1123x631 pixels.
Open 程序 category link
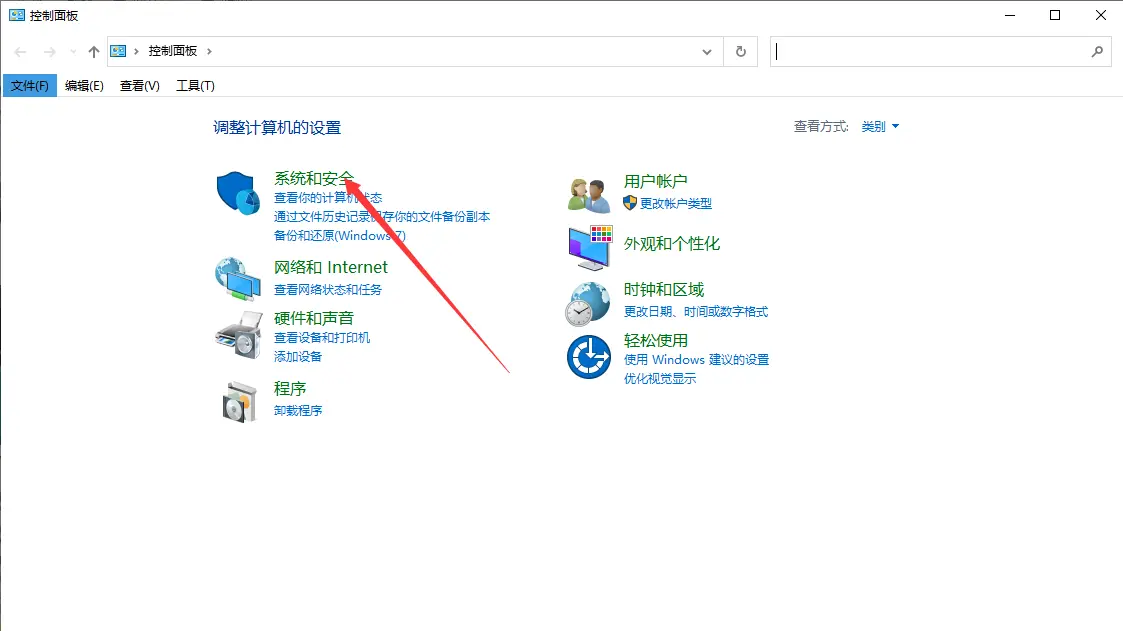[x=290, y=389]
